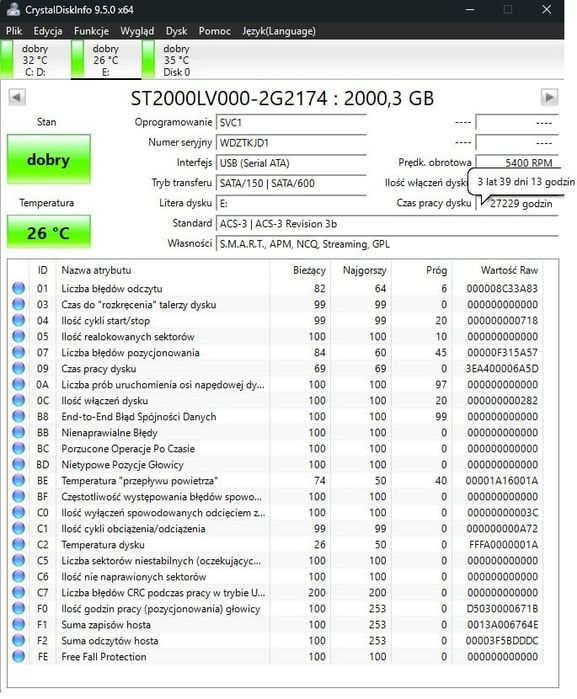Screen dimensions: 577x699
Task: Click the serial number field WDZTKJD1
Action: (291, 143)
